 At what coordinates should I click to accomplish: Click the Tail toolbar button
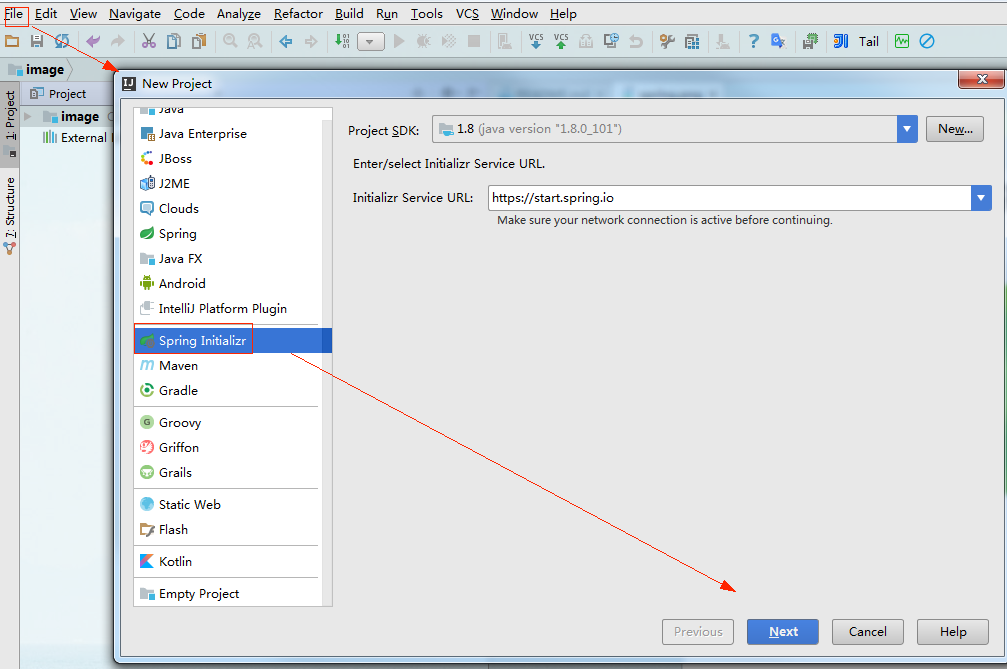(869, 42)
